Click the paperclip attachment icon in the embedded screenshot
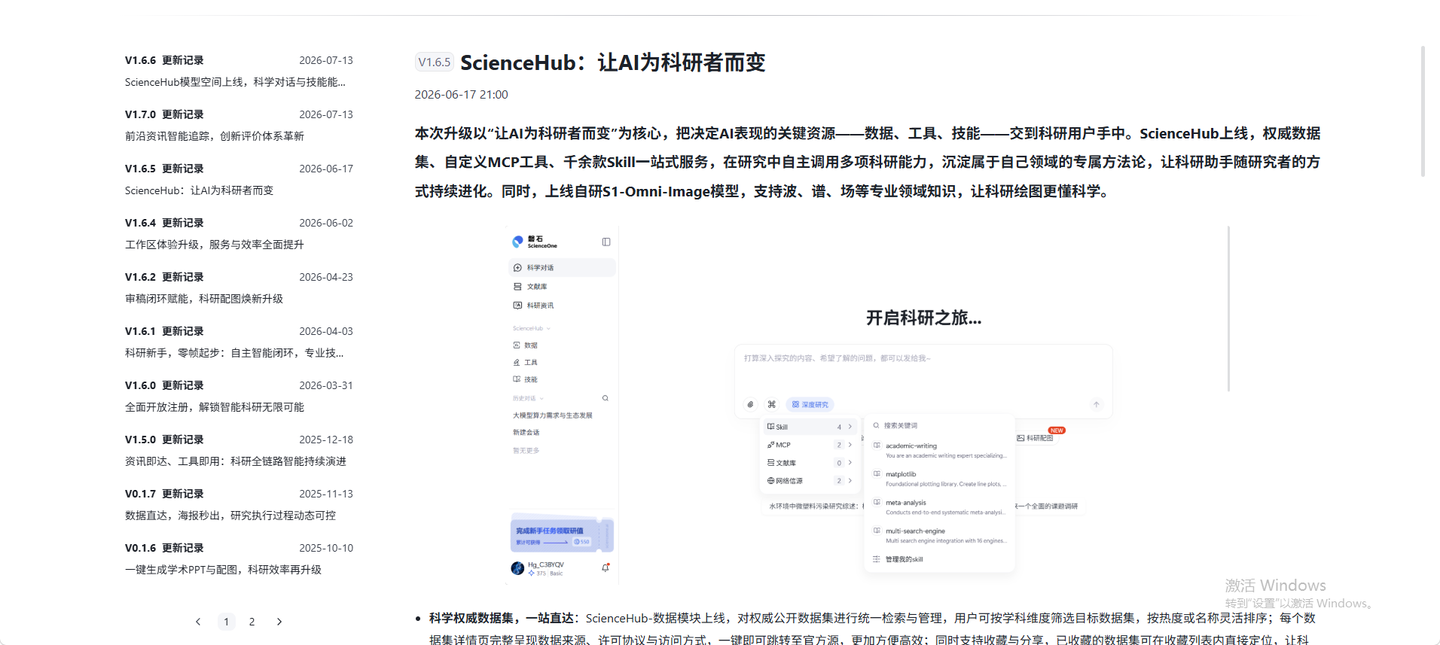This screenshot has height=645, width=1440. pyautogui.click(x=750, y=405)
